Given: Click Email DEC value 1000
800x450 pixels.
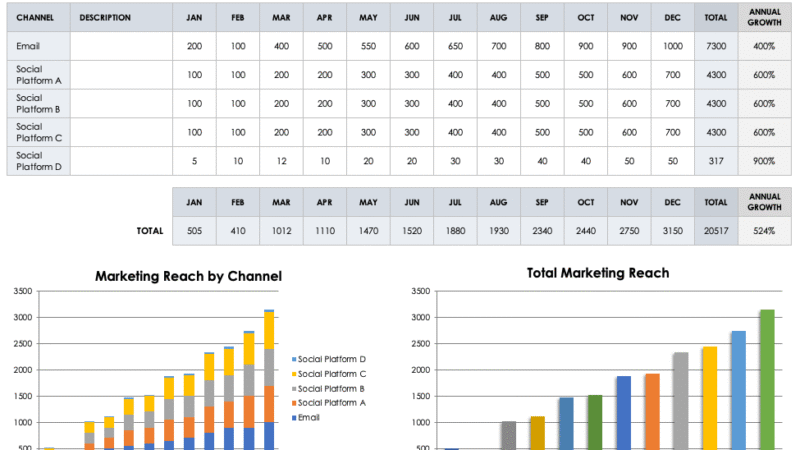Looking at the screenshot, I should [x=672, y=46].
